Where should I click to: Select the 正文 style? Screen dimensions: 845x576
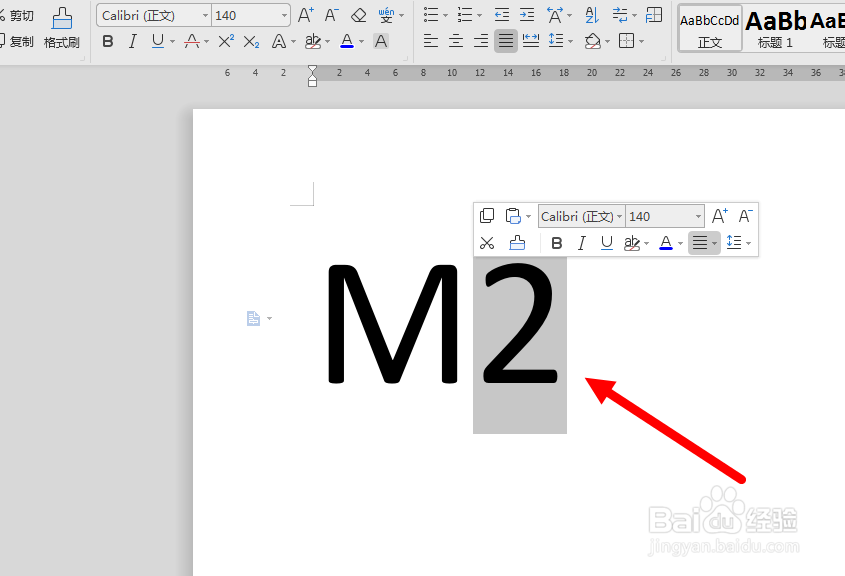click(x=710, y=29)
